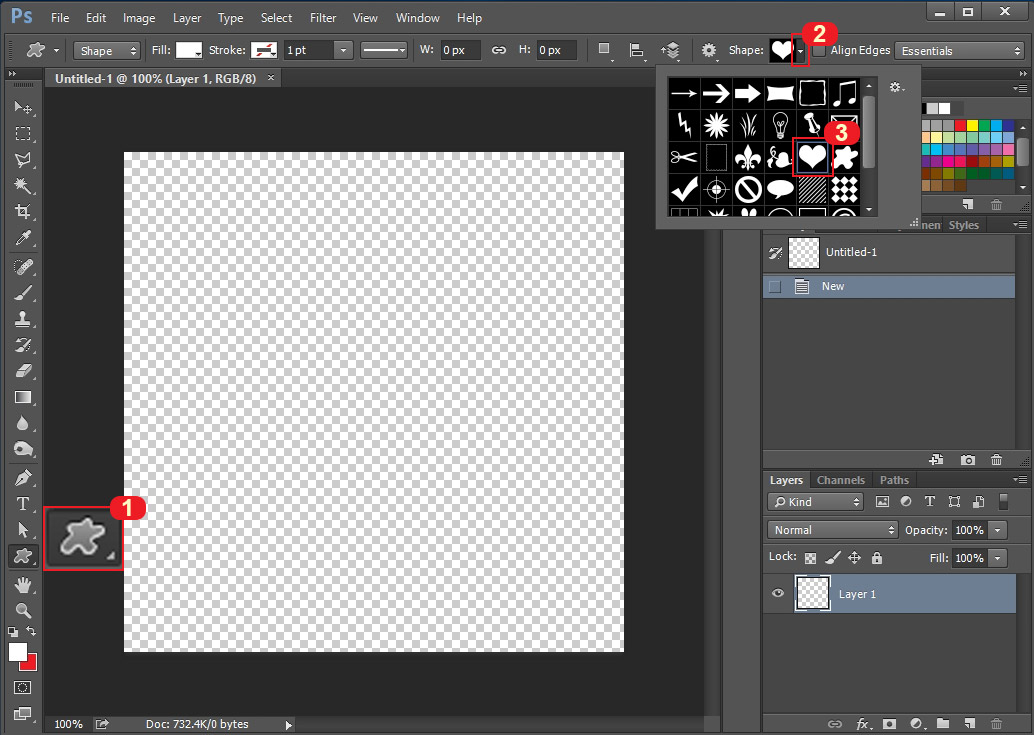Select the Blur tool
The height and width of the screenshot is (735, 1034).
point(23,423)
